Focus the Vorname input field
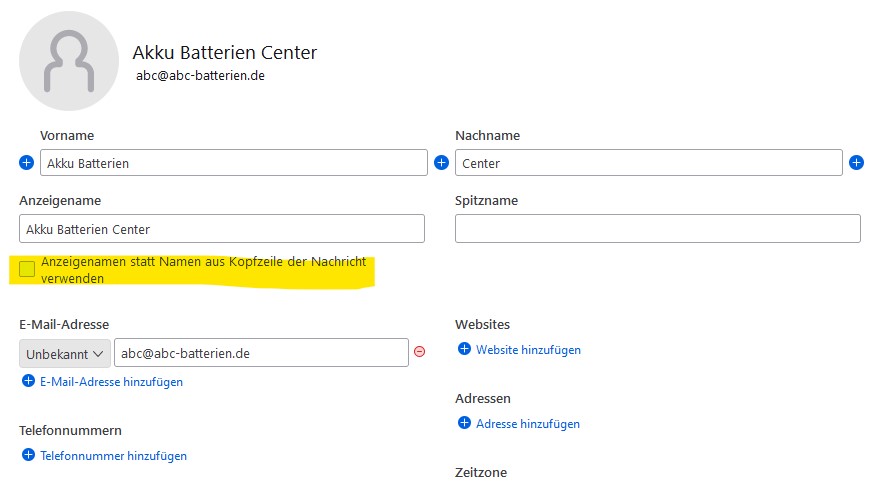The image size is (879, 486). 234,163
